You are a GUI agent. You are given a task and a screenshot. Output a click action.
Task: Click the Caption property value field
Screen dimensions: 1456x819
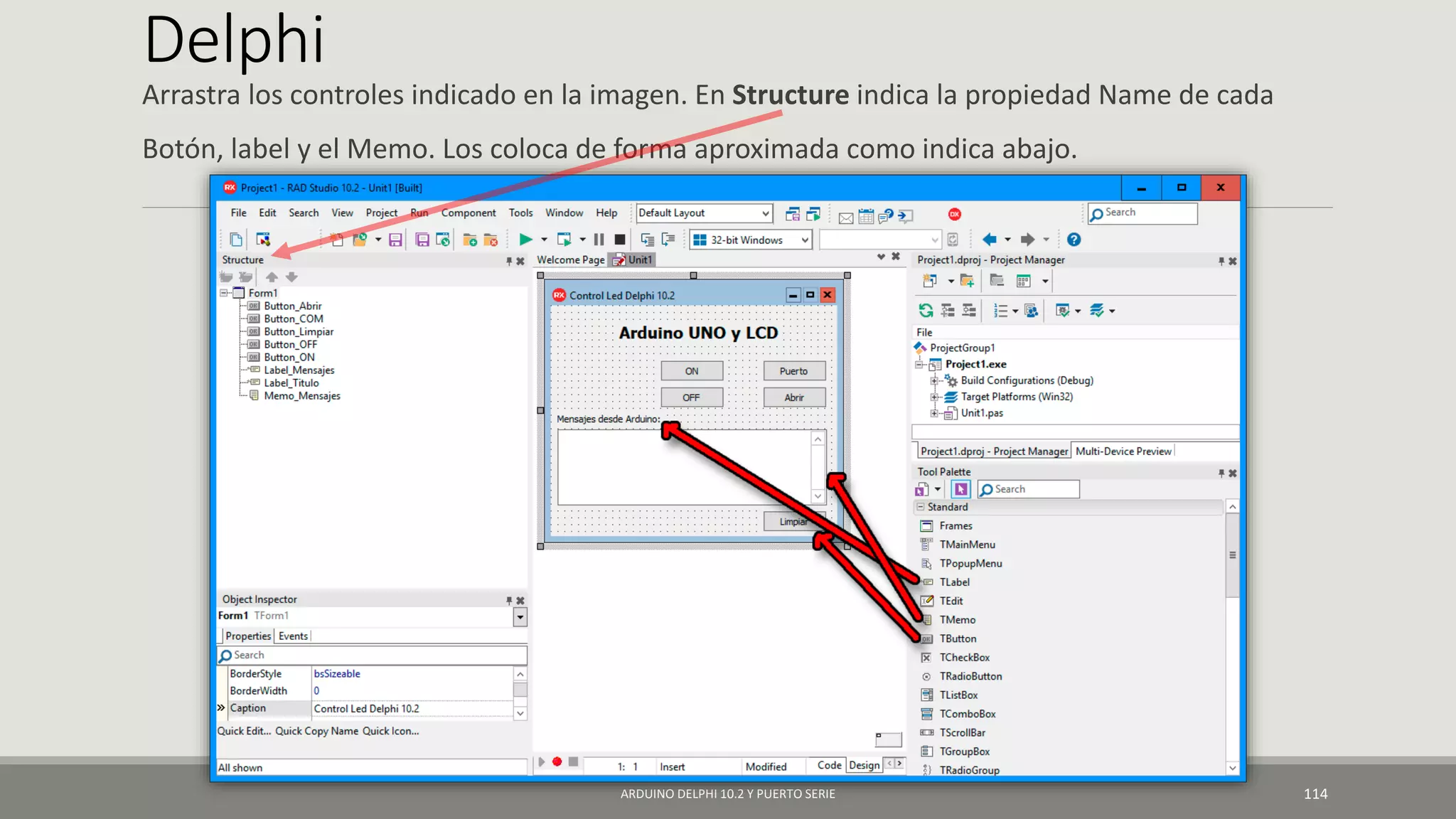coord(412,709)
